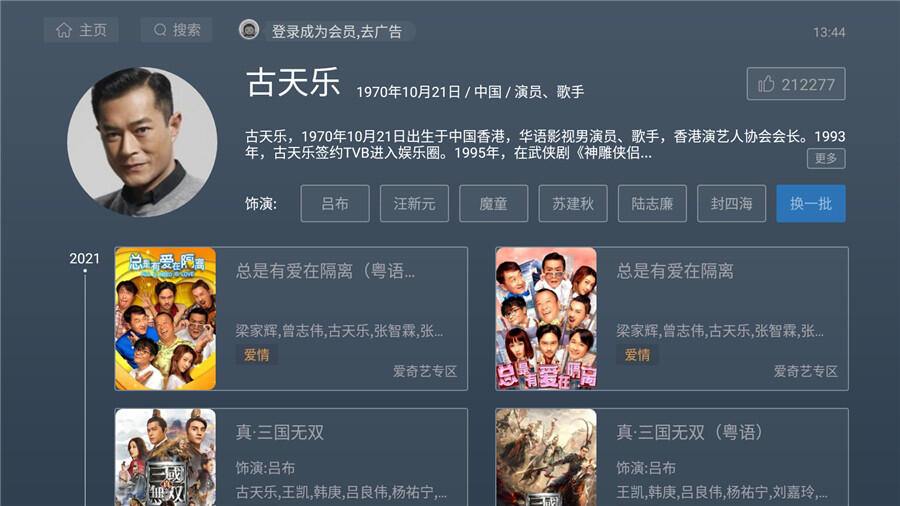
Task: Select the 陆志廉 role tag
Action: click(652, 204)
